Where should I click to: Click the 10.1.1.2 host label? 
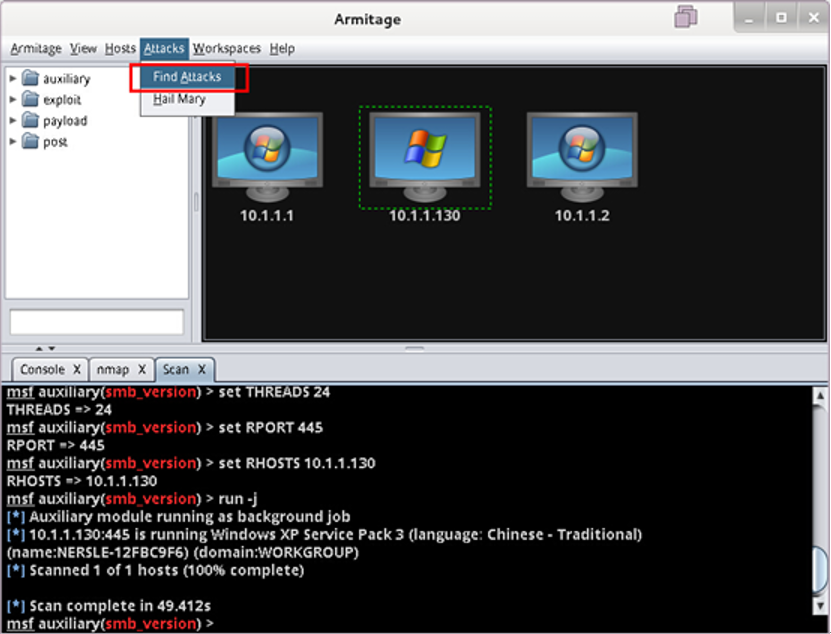click(582, 216)
